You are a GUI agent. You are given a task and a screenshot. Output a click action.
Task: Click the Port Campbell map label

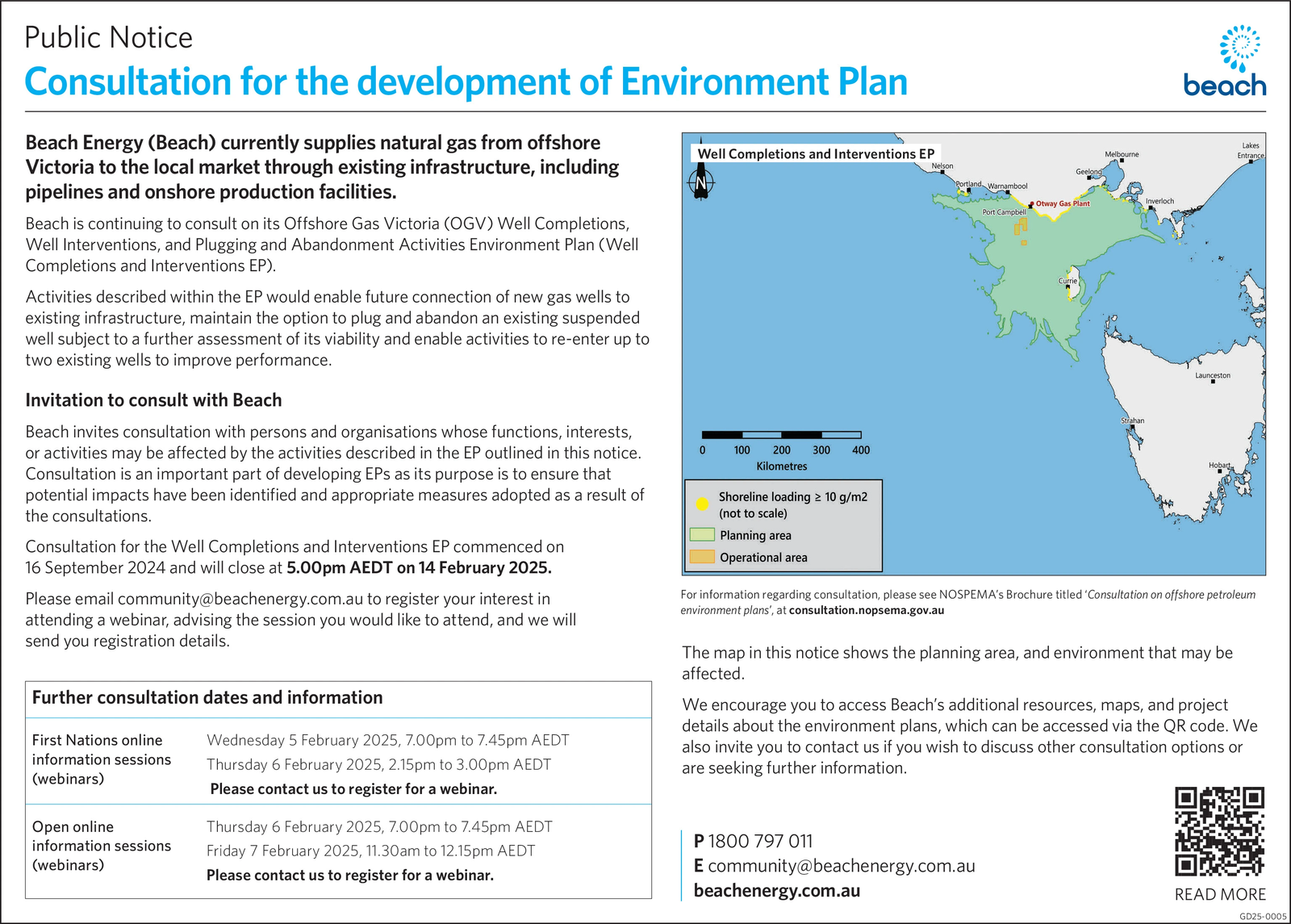point(1004,212)
